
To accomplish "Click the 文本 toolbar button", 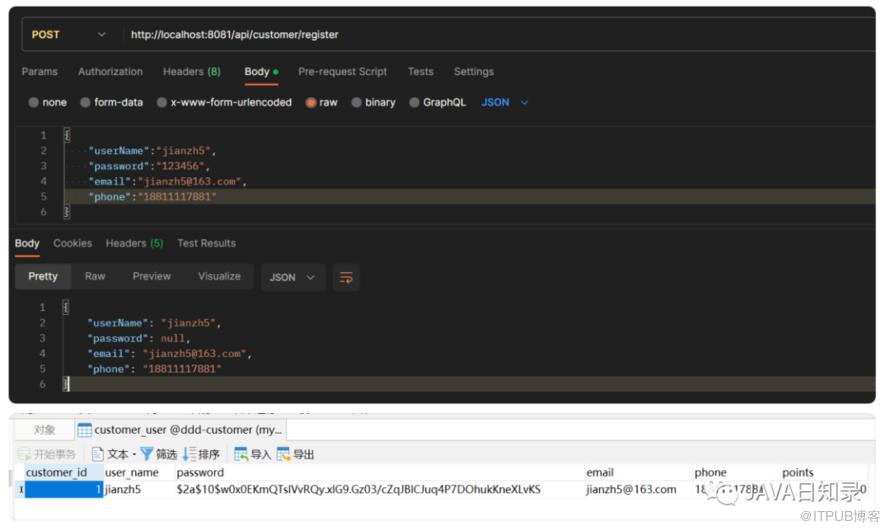I will pos(112,454).
